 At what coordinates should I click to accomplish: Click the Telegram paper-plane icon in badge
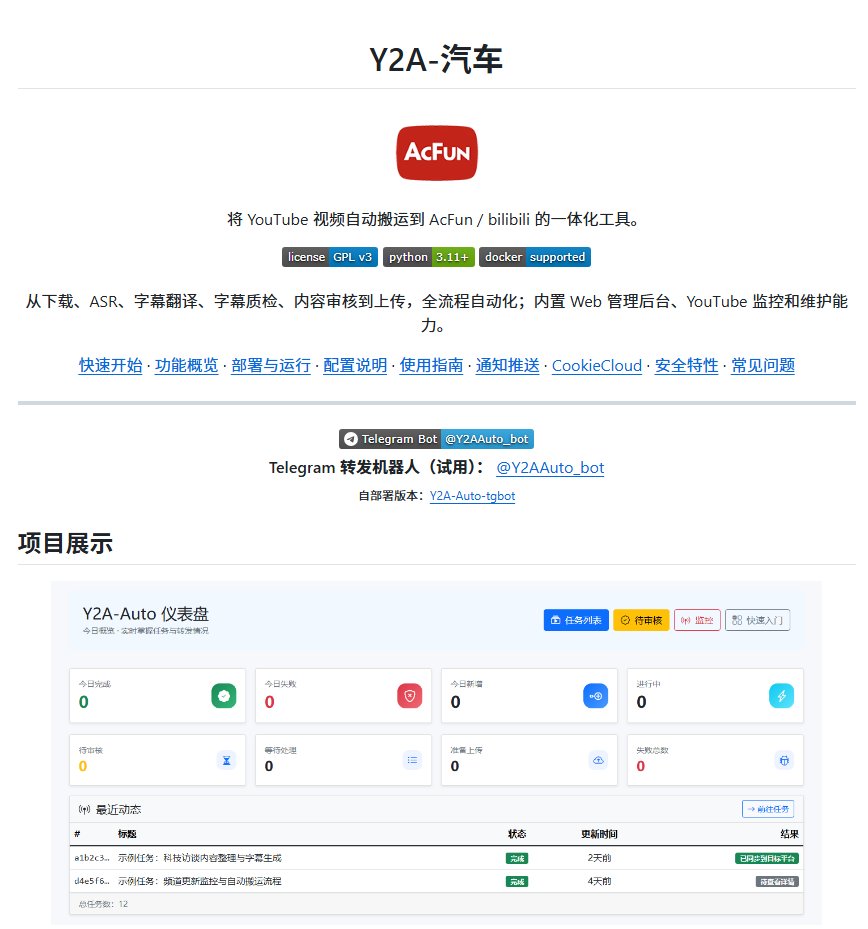(x=351, y=439)
